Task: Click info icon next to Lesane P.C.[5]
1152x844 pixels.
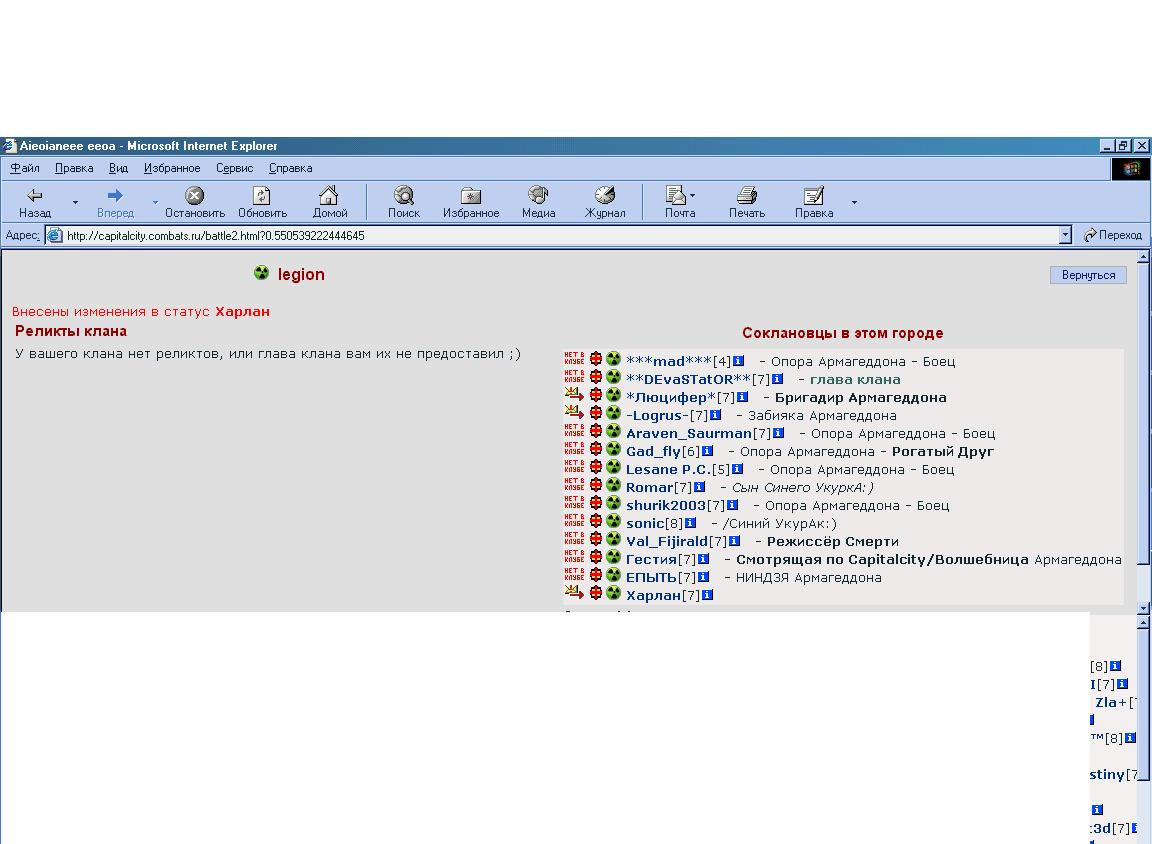Action: (x=738, y=469)
